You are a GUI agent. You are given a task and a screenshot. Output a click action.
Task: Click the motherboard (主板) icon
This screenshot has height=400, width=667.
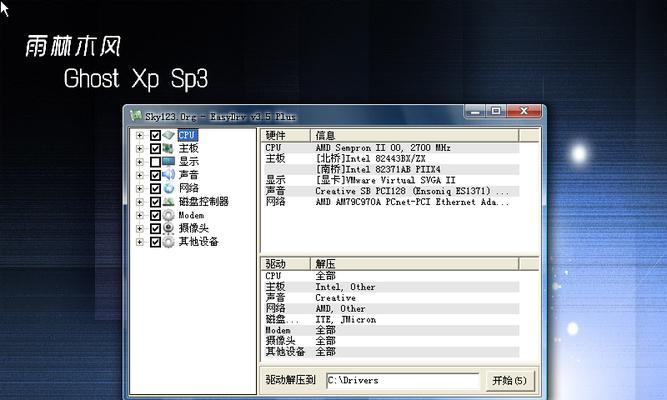point(168,149)
